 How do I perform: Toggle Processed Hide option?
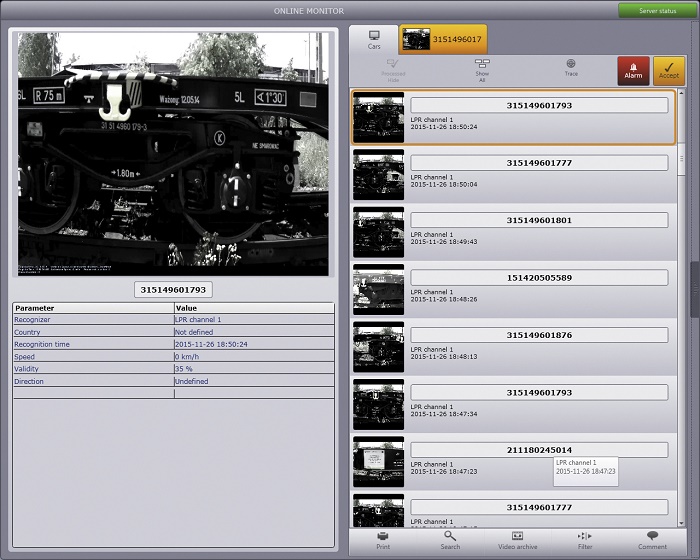(x=393, y=68)
